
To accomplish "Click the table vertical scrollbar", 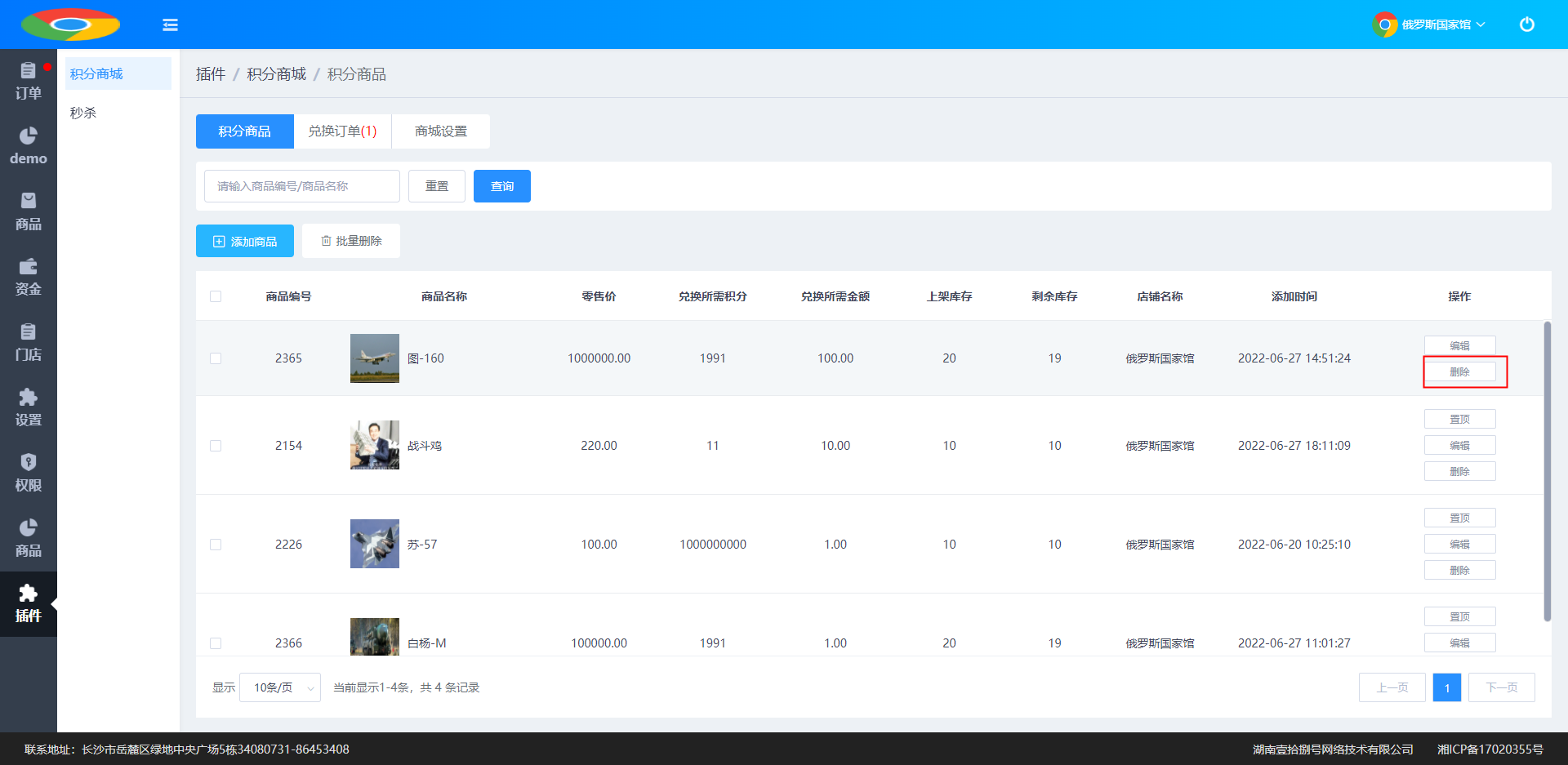I will (x=1547, y=471).
